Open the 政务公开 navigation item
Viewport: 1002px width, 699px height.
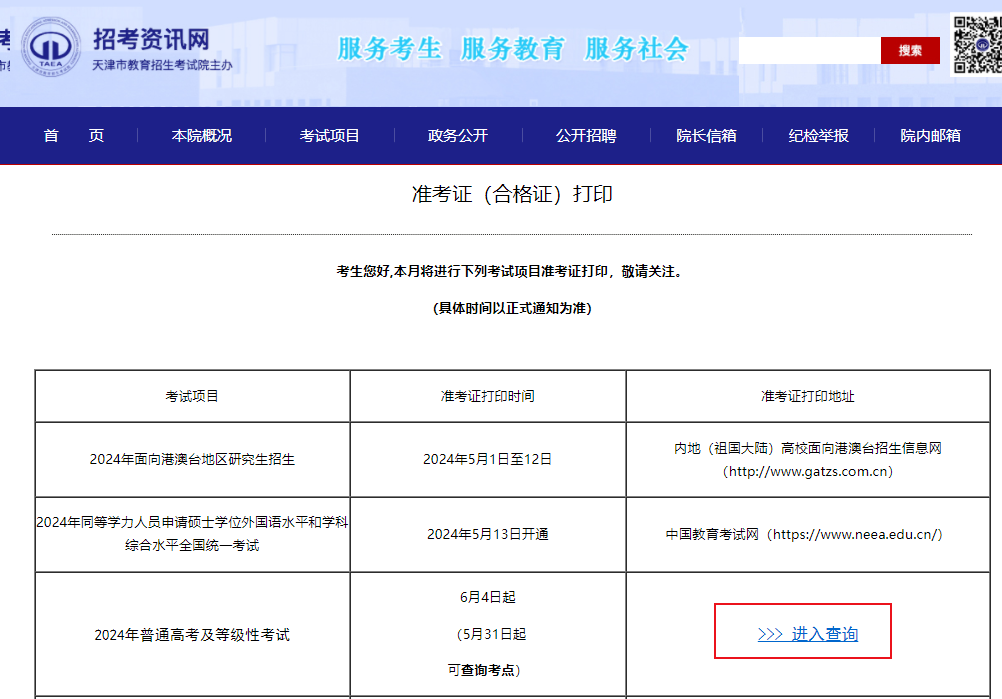[457, 136]
